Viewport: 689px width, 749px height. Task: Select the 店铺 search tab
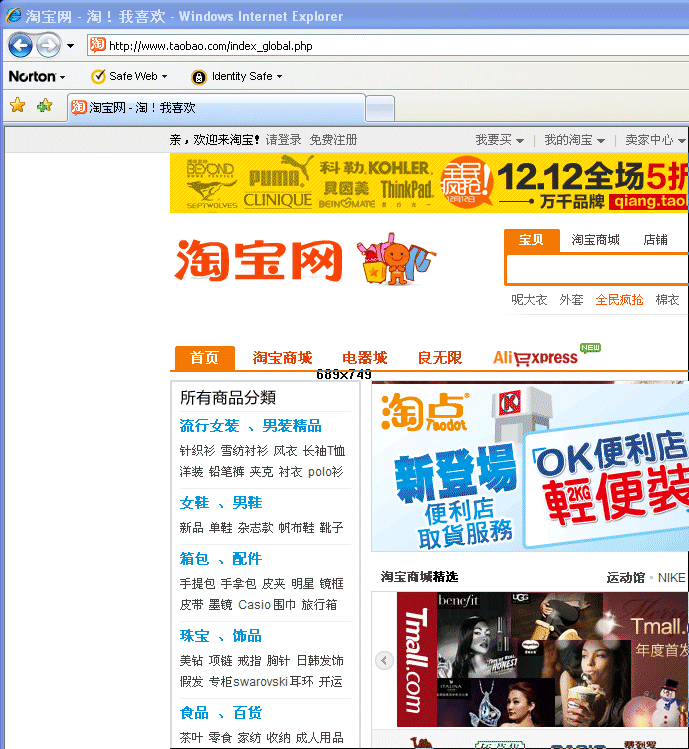tap(655, 240)
